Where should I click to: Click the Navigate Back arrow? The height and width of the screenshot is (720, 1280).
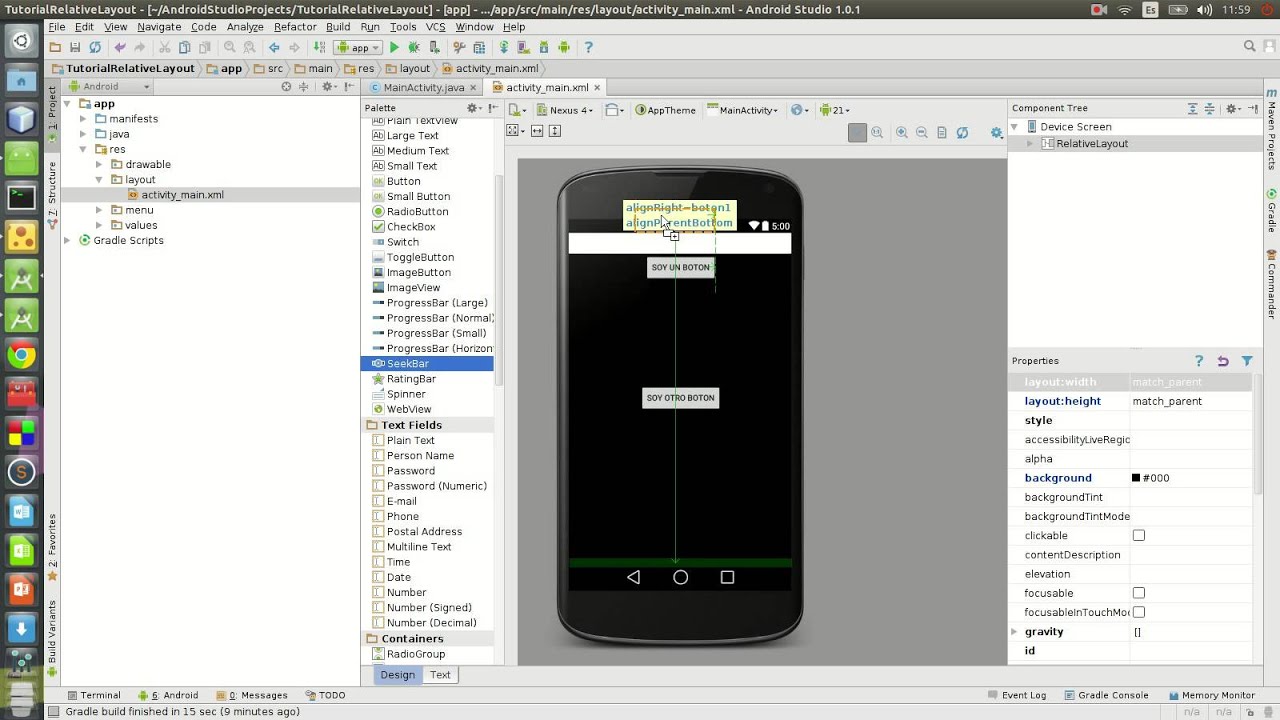point(274,47)
